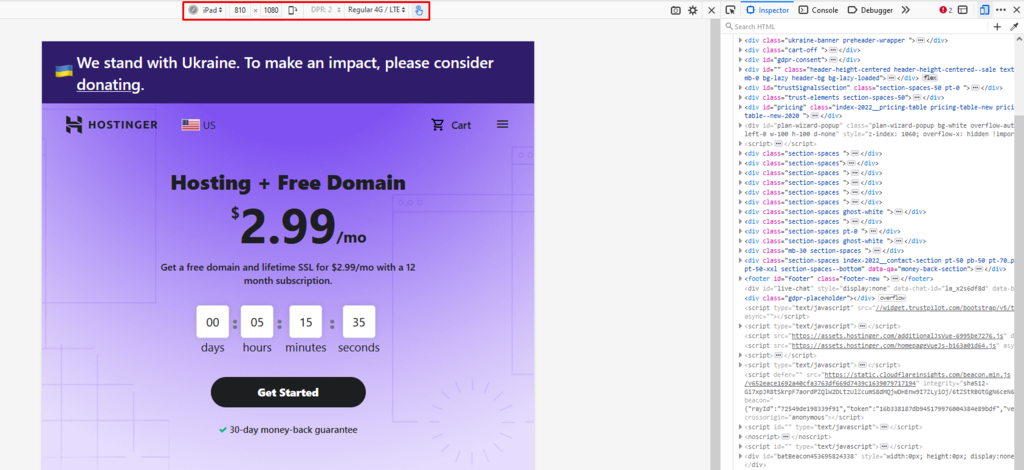Follow the donating link in banner
Viewport: 1024px width, 470px height.
pyautogui.click(x=108, y=85)
